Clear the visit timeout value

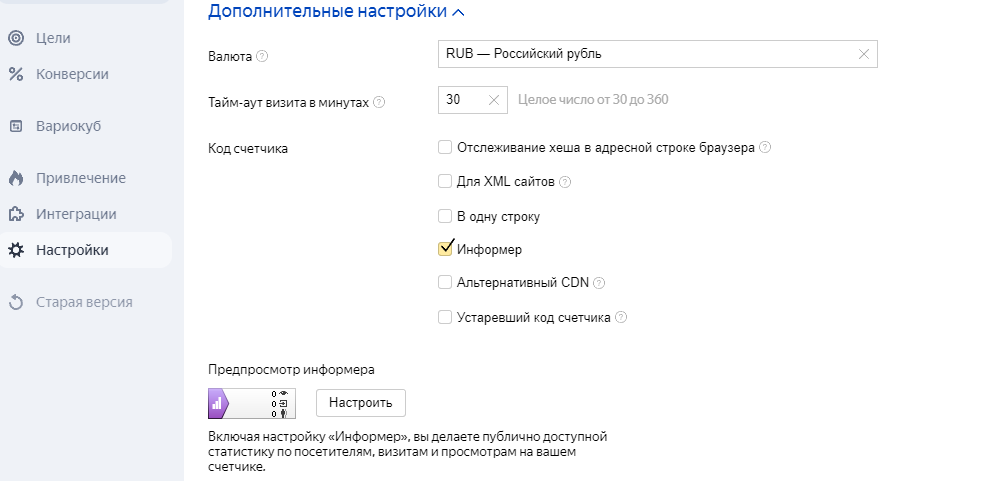pos(493,100)
